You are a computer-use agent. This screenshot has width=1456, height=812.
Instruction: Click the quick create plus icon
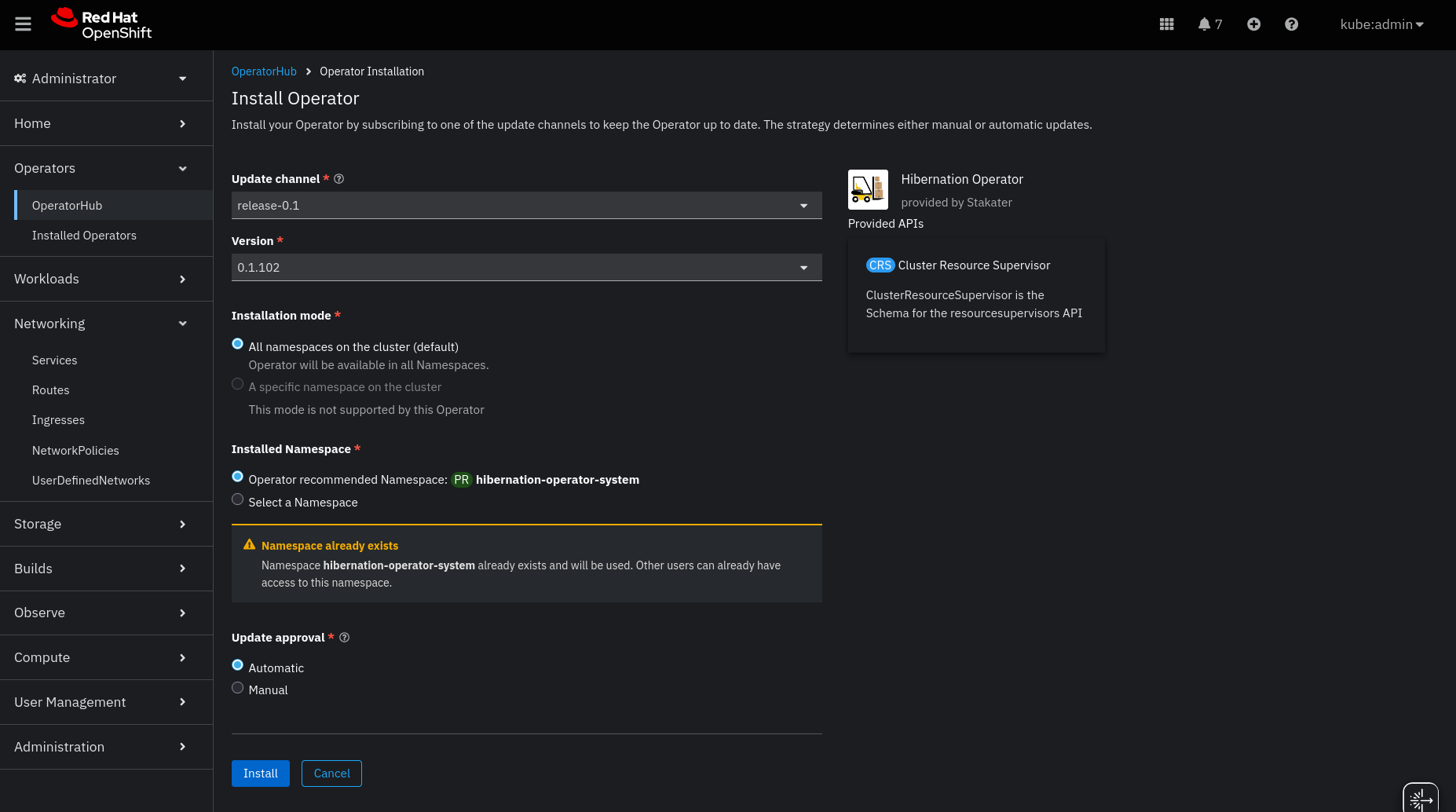click(1253, 24)
